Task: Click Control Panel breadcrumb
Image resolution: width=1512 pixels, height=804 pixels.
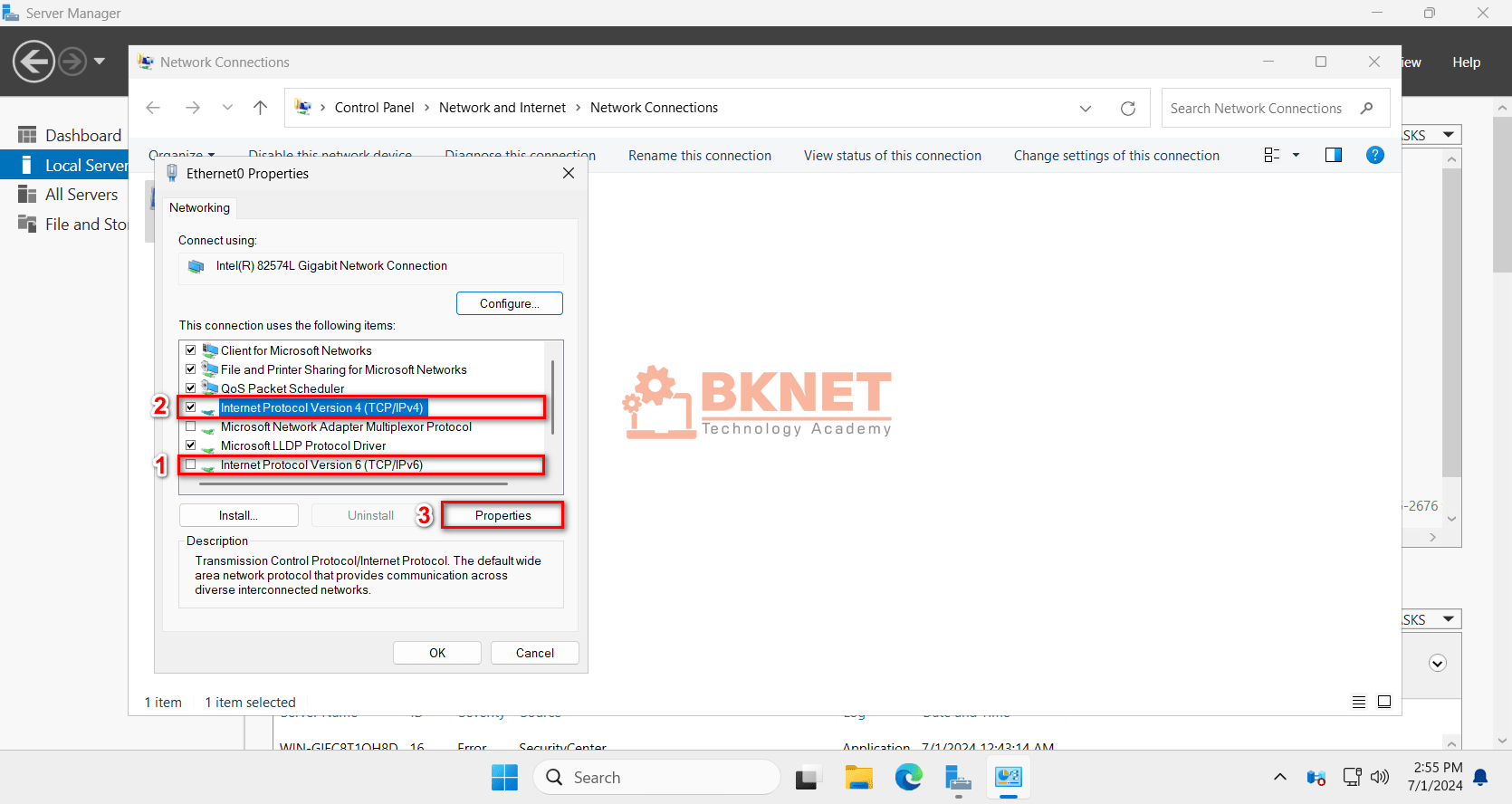Action: 374,108
